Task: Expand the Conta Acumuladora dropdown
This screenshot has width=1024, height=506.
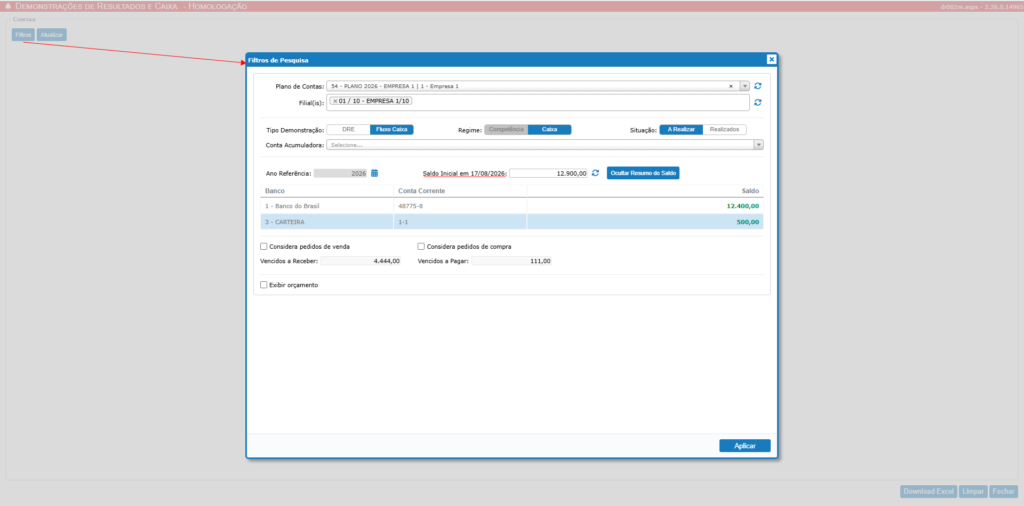Action: click(758, 145)
